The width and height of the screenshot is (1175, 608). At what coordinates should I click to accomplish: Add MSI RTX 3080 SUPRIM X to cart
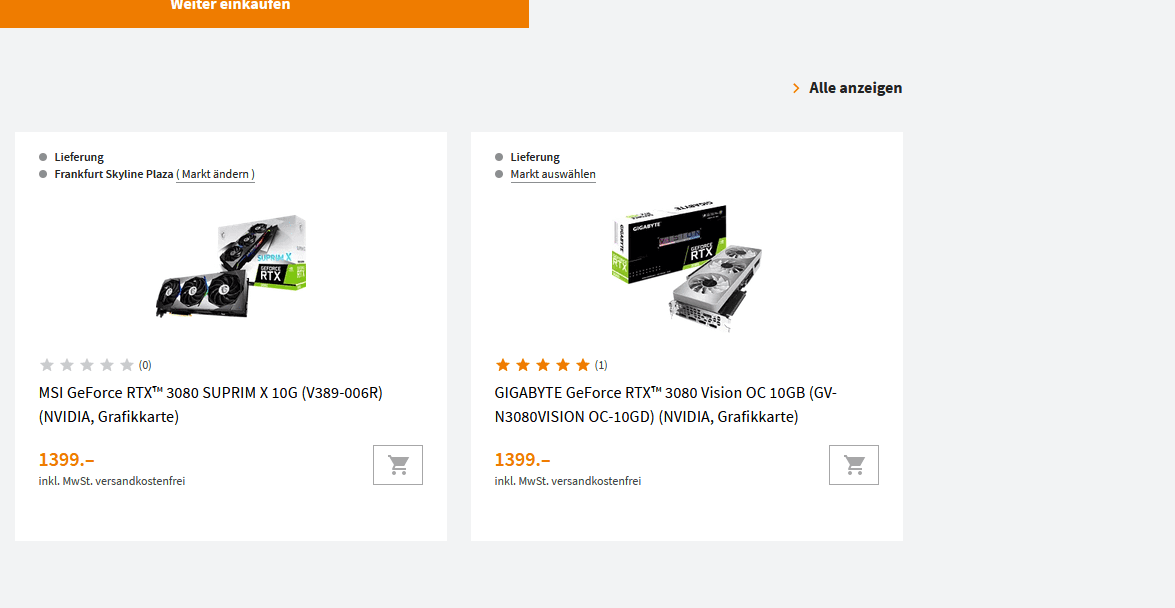pyautogui.click(x=398, y=465)
